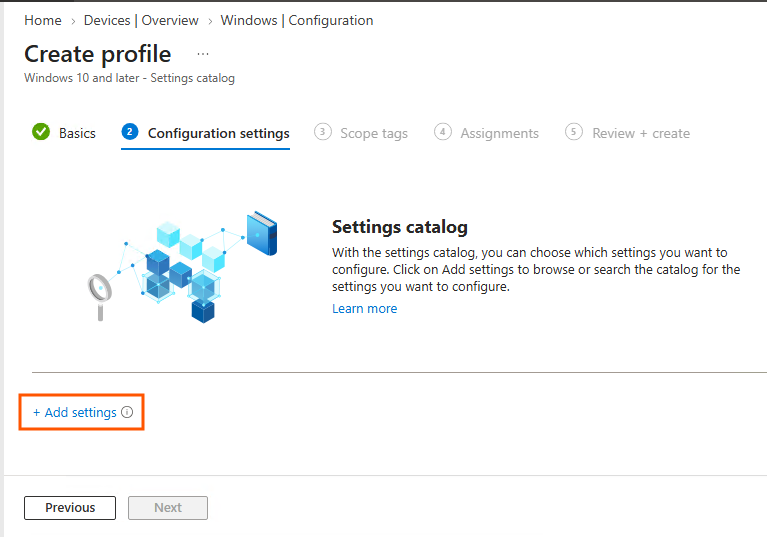Open the ellipsis menu beside Create profile
Viewport: 767px width, 537px height.
pyautogui.click(x=203, y=54)
